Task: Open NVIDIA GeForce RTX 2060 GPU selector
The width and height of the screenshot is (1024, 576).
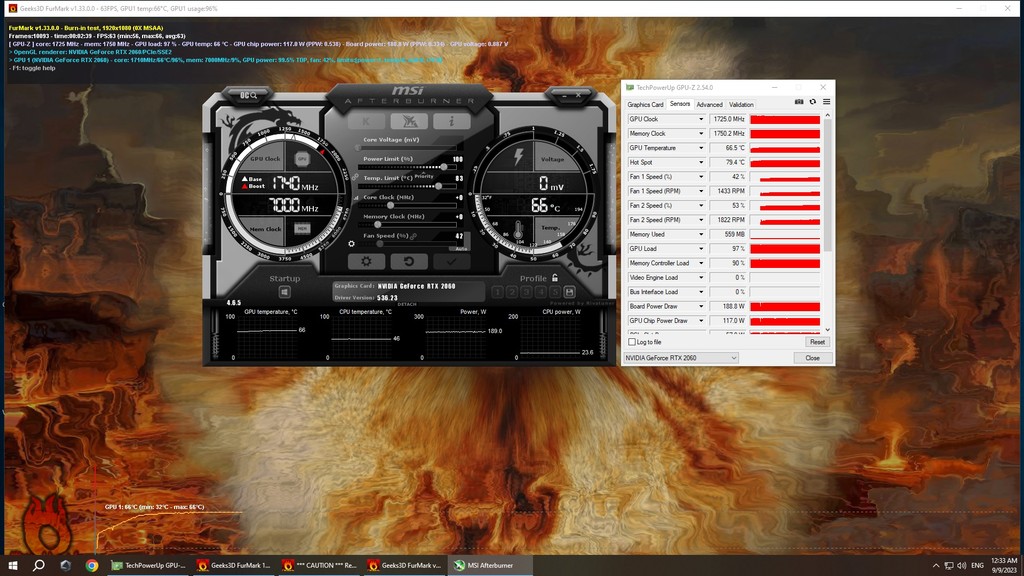Action: 681,358
